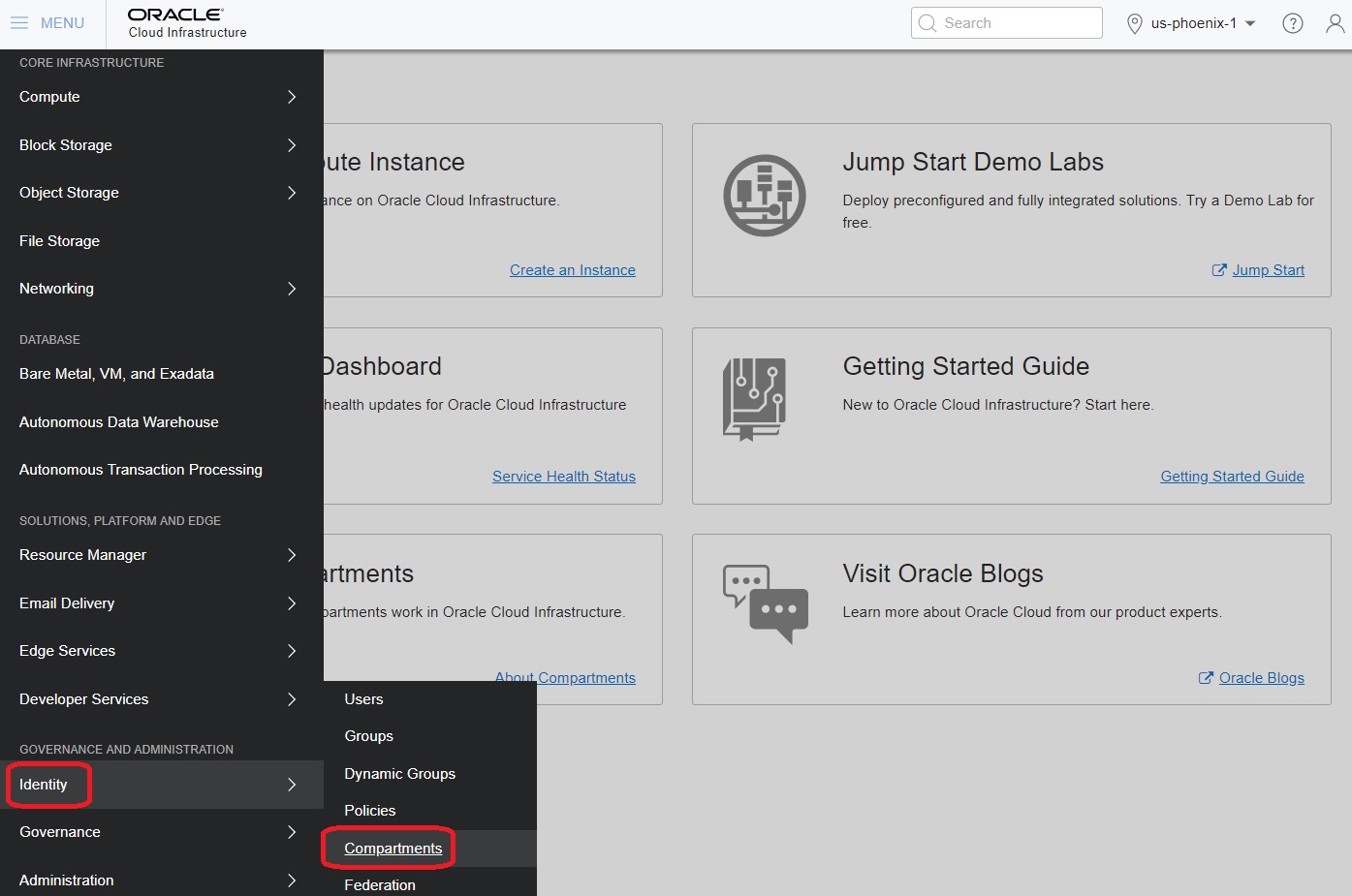Select Block Storage in the navigation menu
The image size is (1352, 896).
click(66, 145)
